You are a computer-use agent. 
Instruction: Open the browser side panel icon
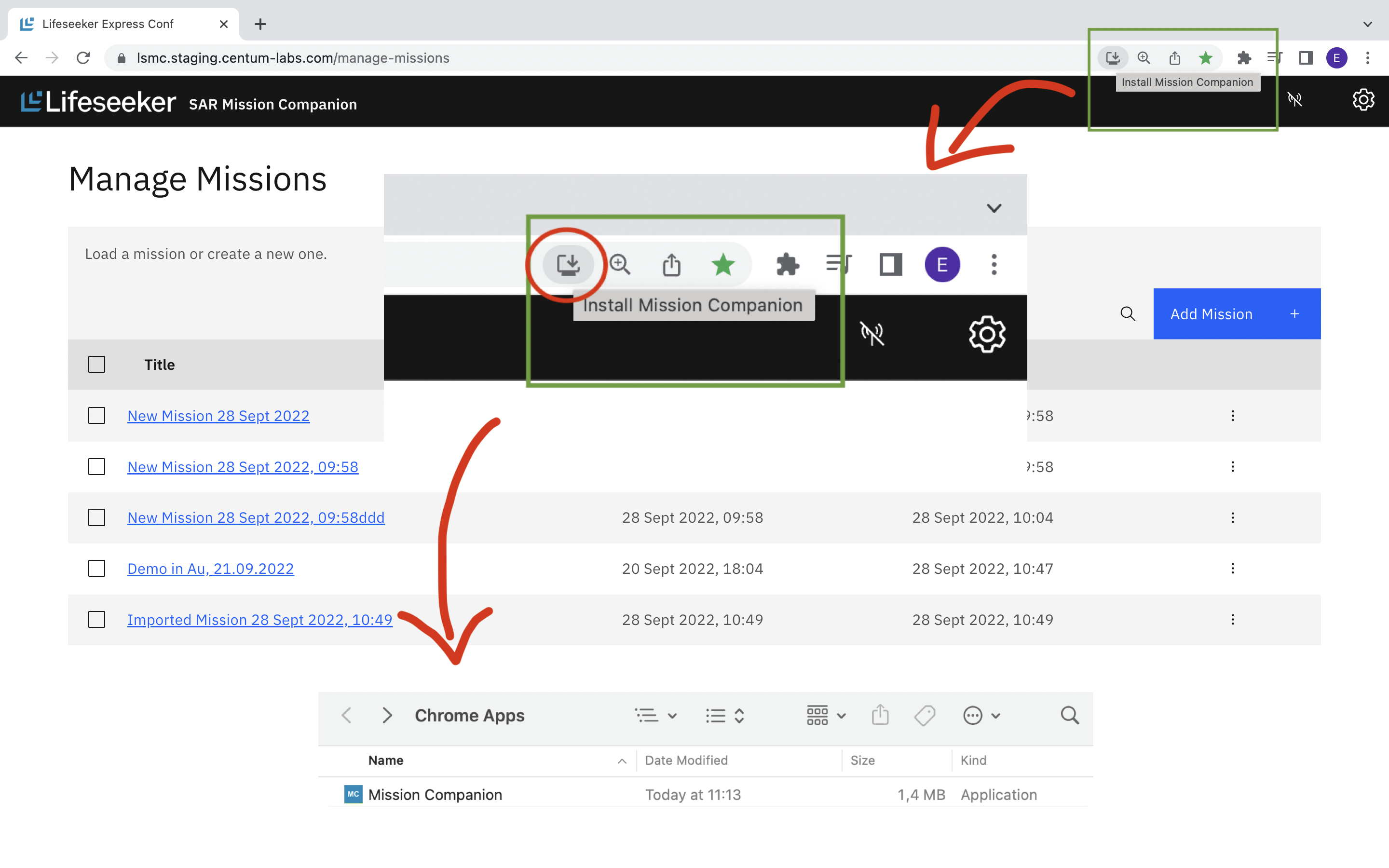pos(1306,58)
